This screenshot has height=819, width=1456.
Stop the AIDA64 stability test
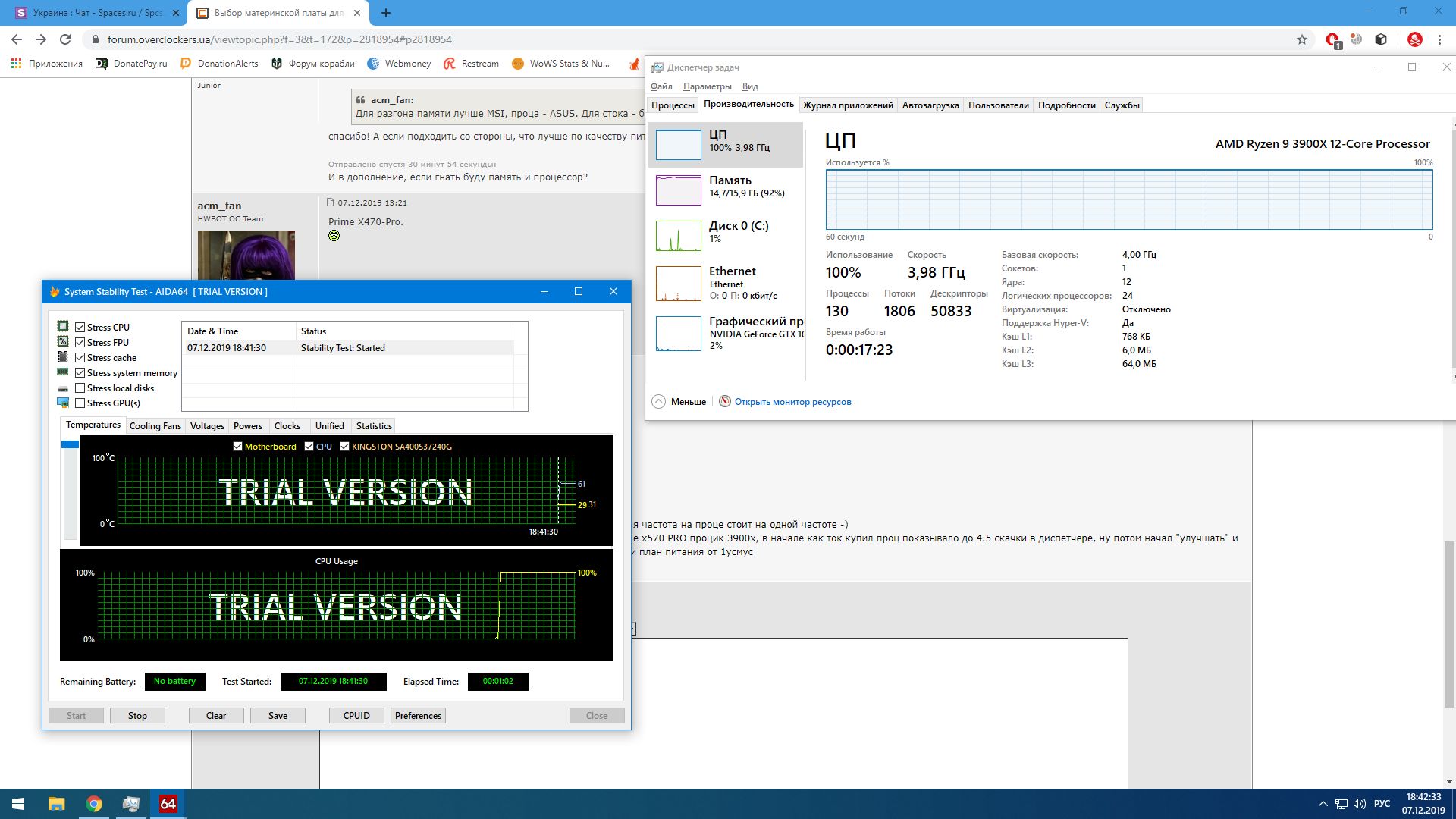click(x=137, y=716)
